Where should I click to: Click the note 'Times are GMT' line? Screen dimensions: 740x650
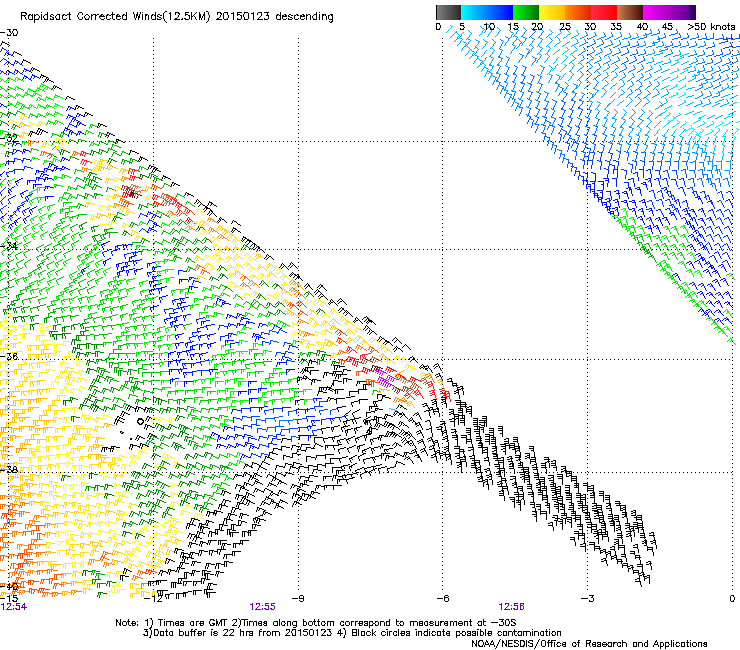316,623
